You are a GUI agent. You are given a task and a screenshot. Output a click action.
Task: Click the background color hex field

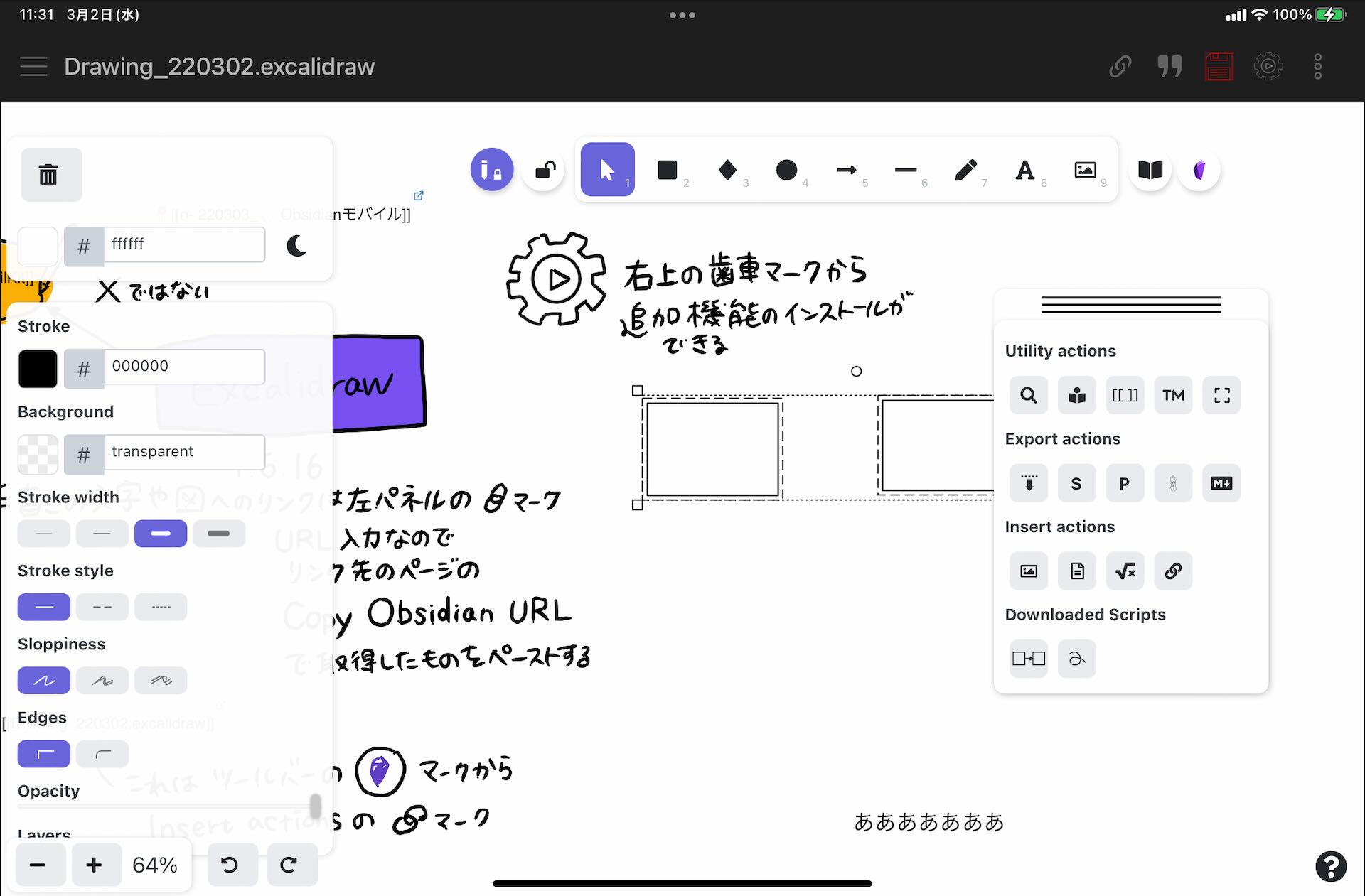(184, 452)
